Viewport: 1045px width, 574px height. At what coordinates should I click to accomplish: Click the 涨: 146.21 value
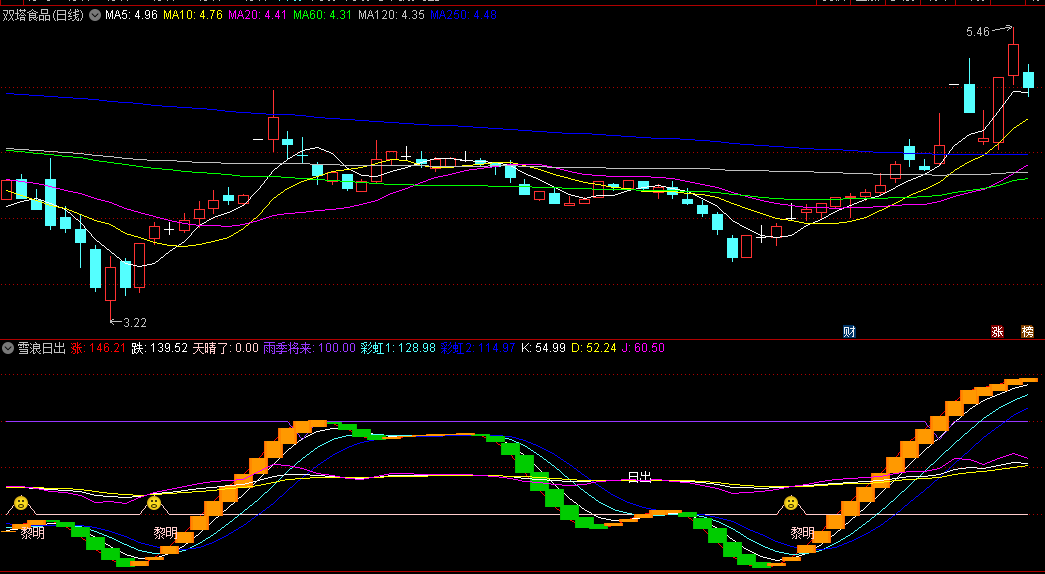(98, 348)
